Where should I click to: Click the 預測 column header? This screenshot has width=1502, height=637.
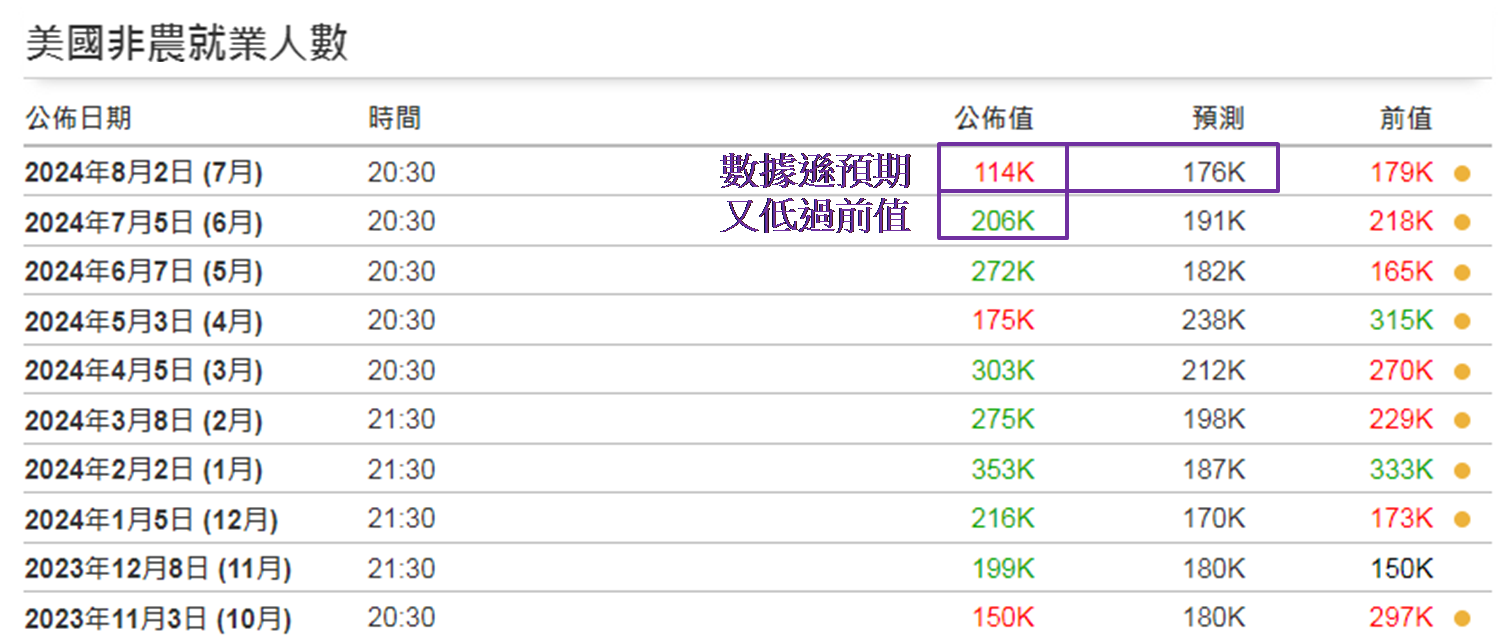coord(1218,119)
